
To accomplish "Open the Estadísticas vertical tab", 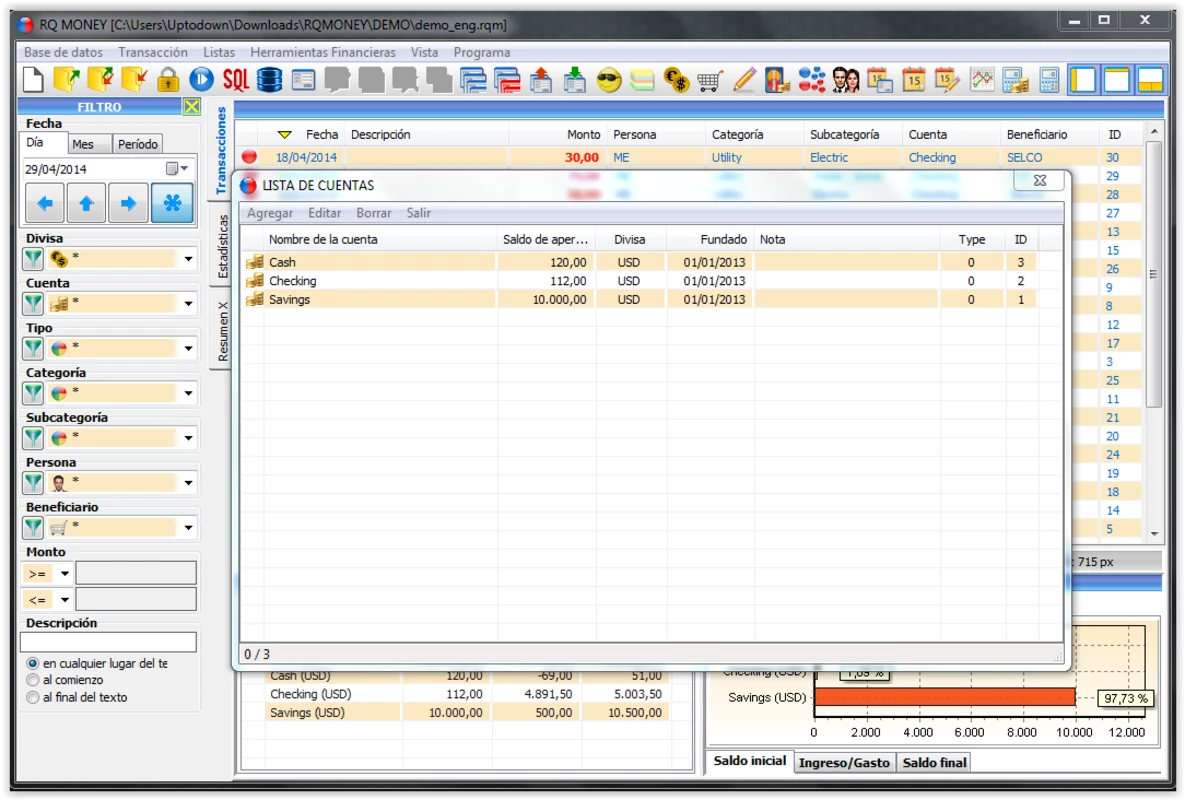I will (222, 246).
